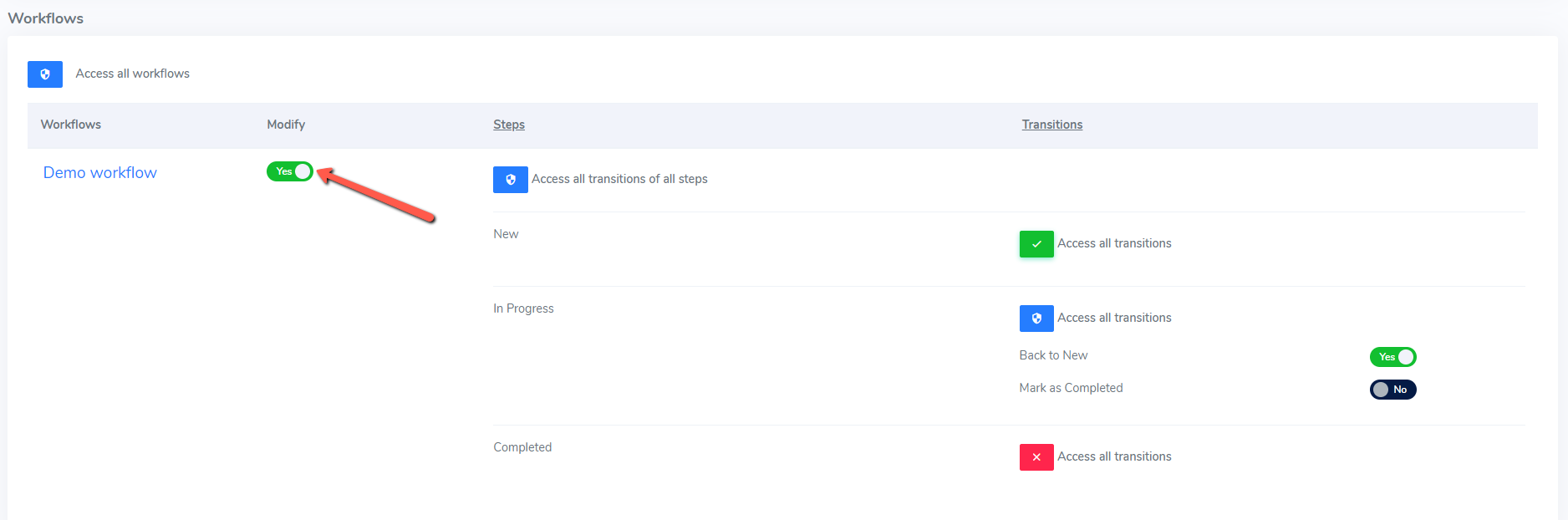
Task: Click the Steps column header
Action: pos(509,125)
